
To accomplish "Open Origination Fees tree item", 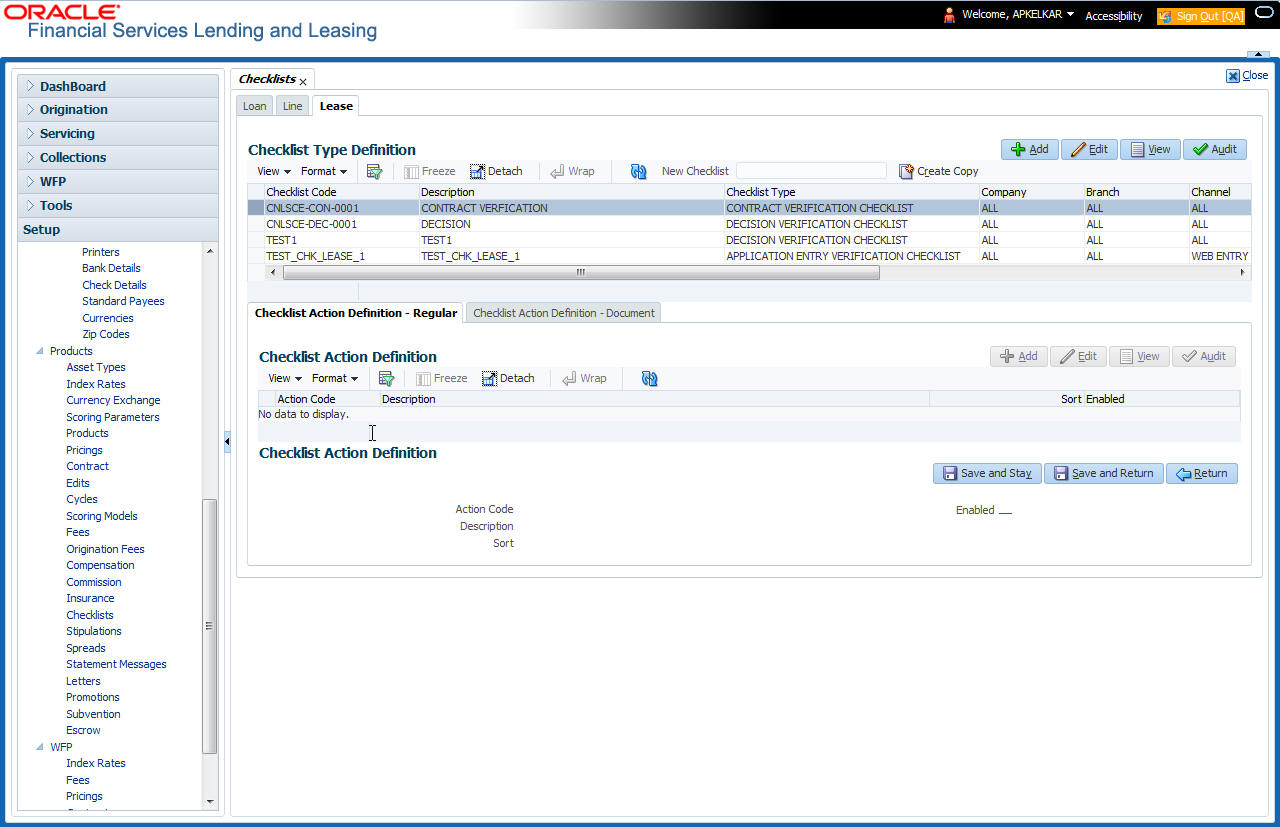I will click(105, 549).
